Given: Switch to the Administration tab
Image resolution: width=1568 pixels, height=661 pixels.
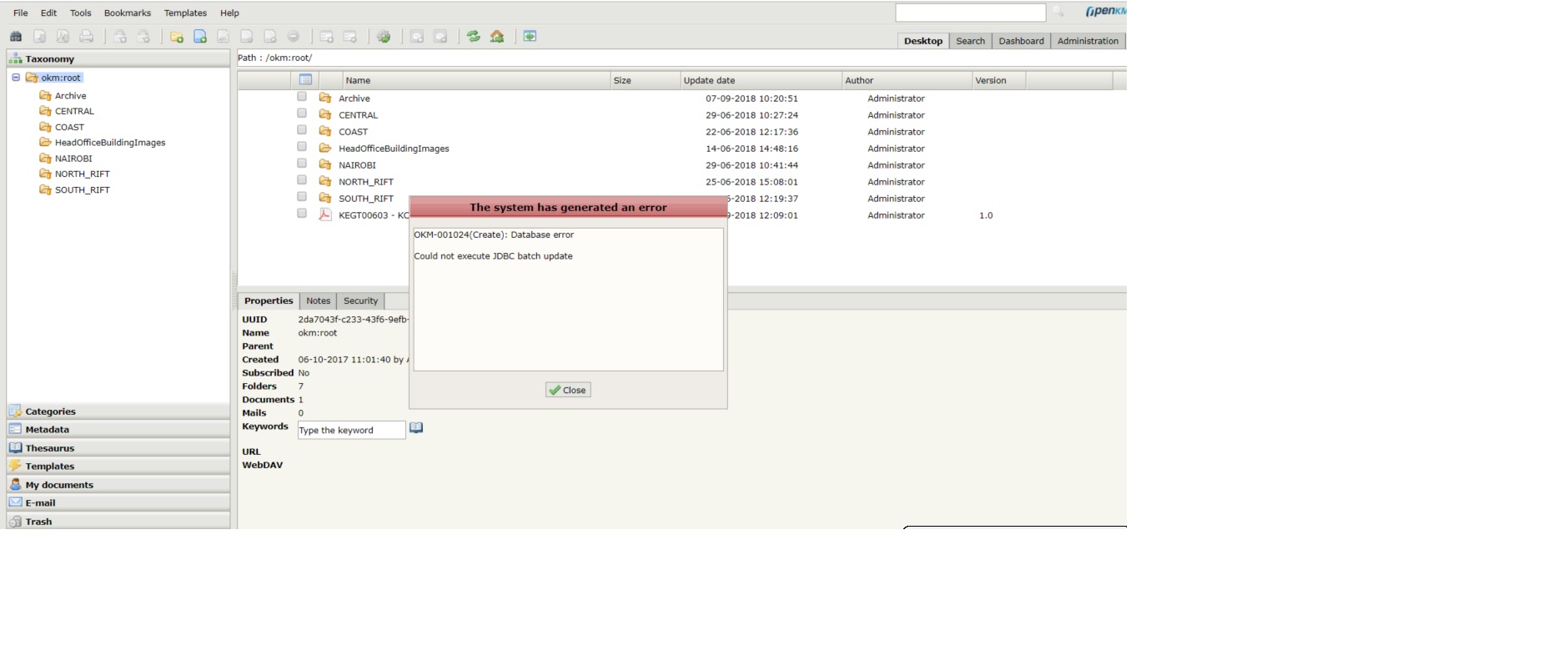Looking at the screenshot, I should [1087, 41].
